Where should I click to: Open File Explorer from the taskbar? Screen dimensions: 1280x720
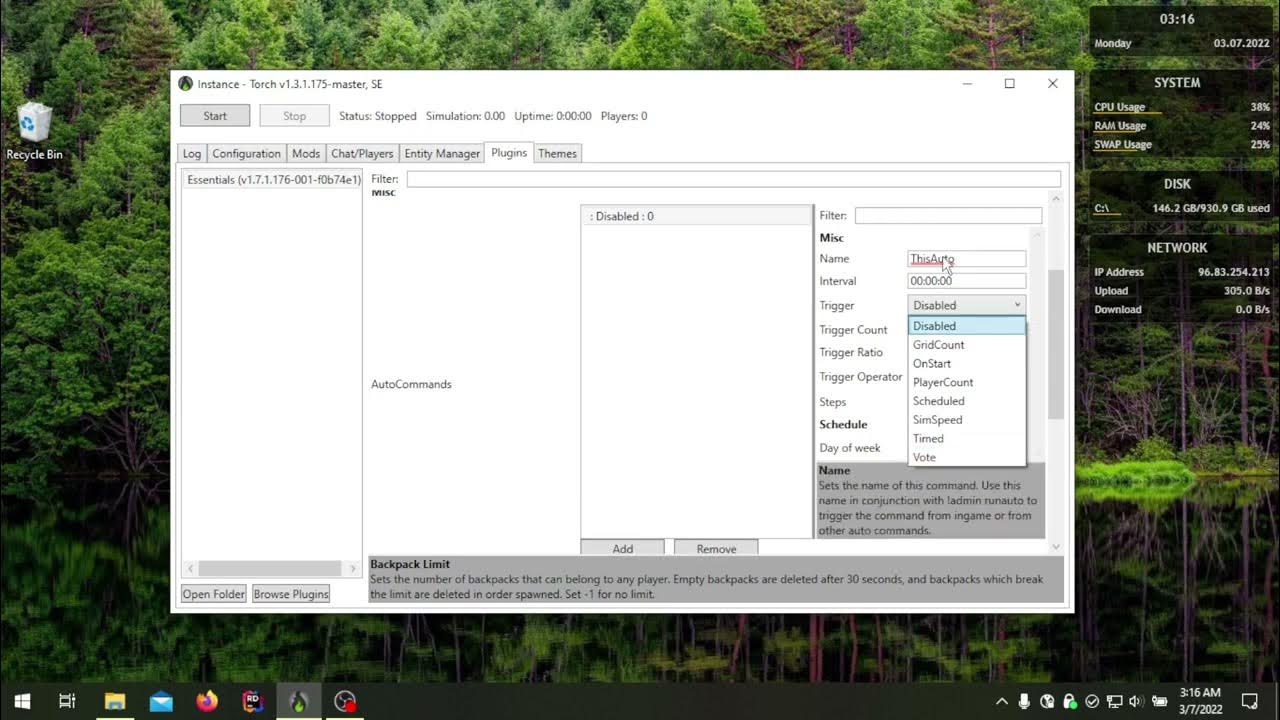115,701
